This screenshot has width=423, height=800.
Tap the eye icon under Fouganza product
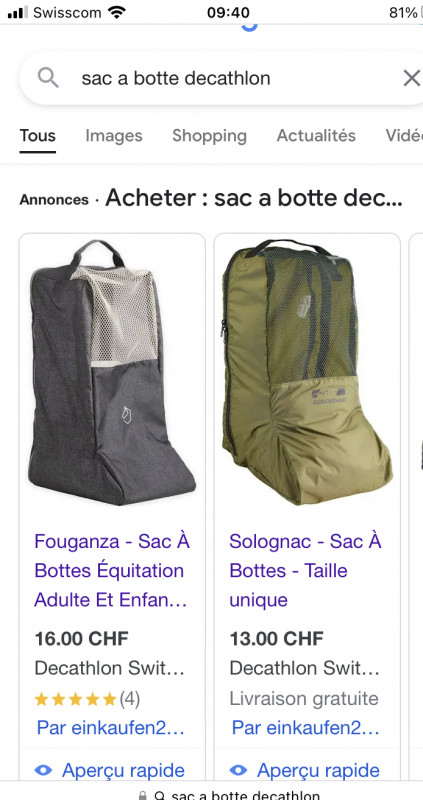[43, 770]
